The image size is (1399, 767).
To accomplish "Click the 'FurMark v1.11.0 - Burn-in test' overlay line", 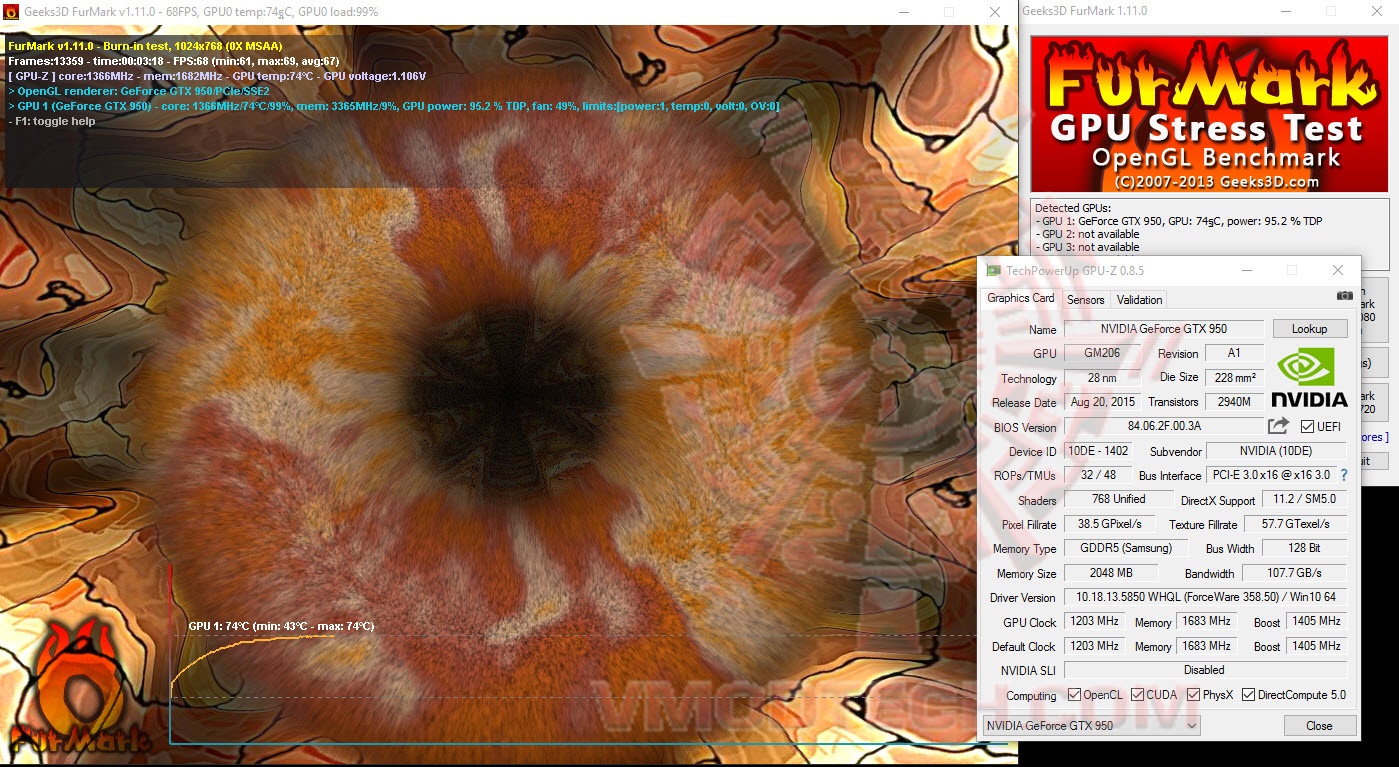I will coord(145,46).
